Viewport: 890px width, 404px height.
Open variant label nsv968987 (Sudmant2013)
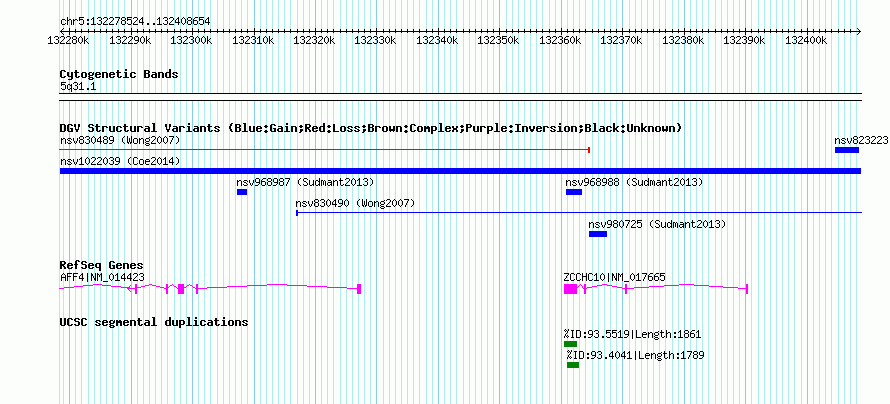pyautogui.click(x=305, y=183)
